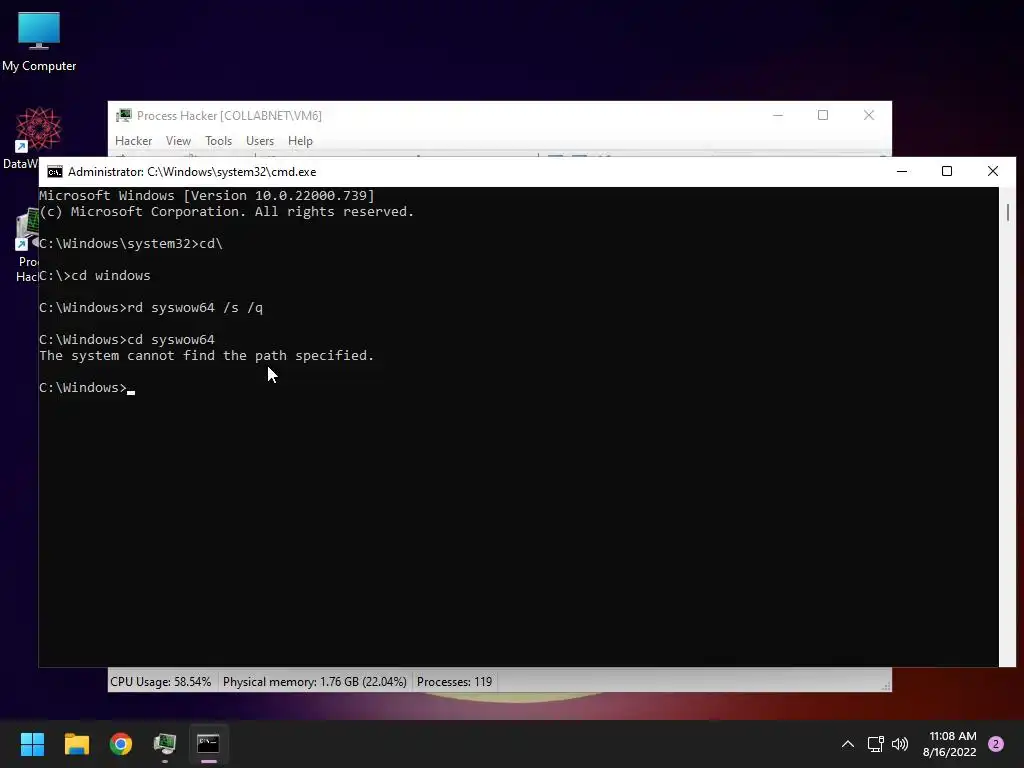This screenshot has width=1024, height=768.
Task: Click the 'C:\Windows\system32>cd\' line
Action: [x=131, y=244]
